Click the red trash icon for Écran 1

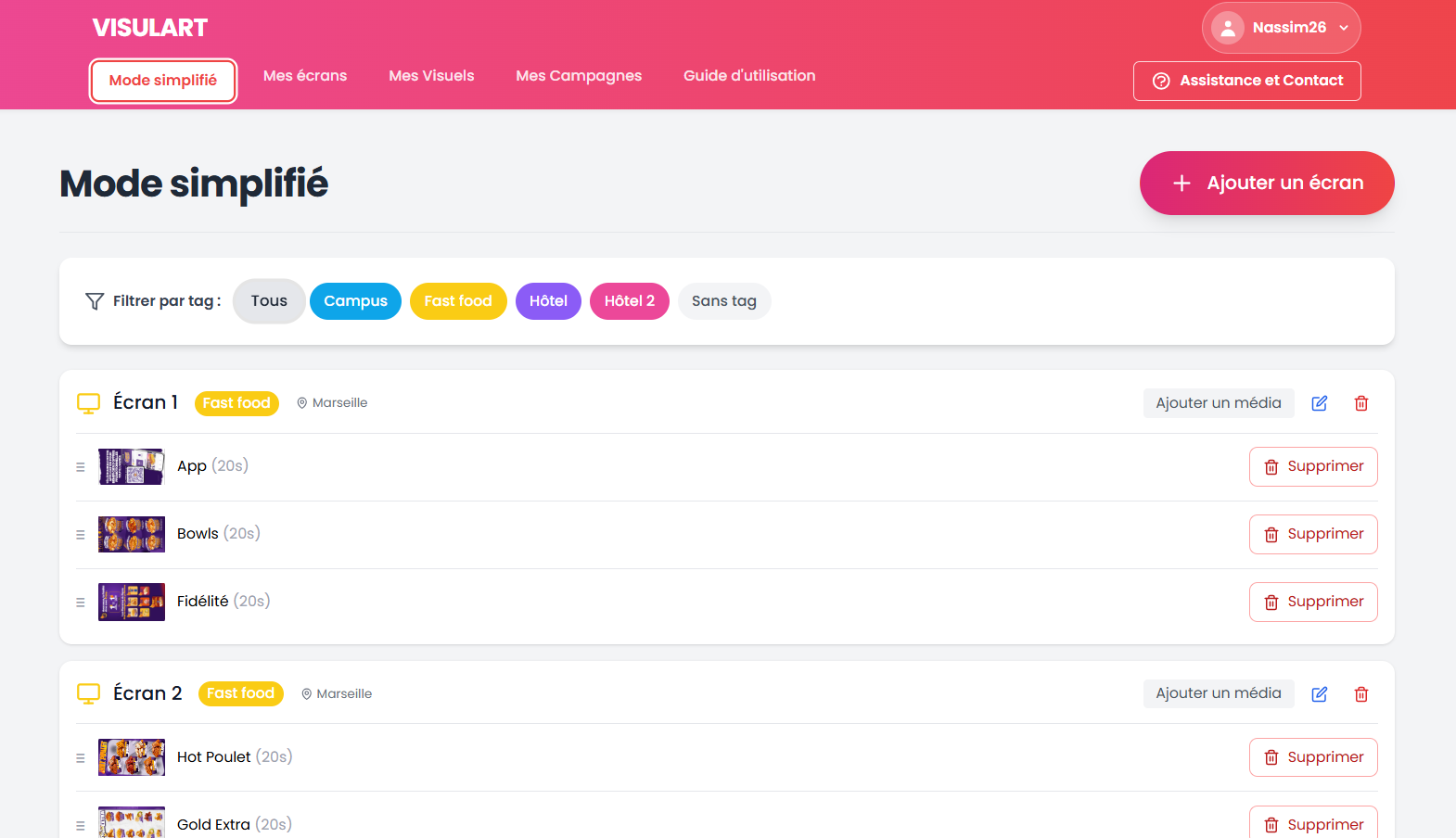(1360, 403)
